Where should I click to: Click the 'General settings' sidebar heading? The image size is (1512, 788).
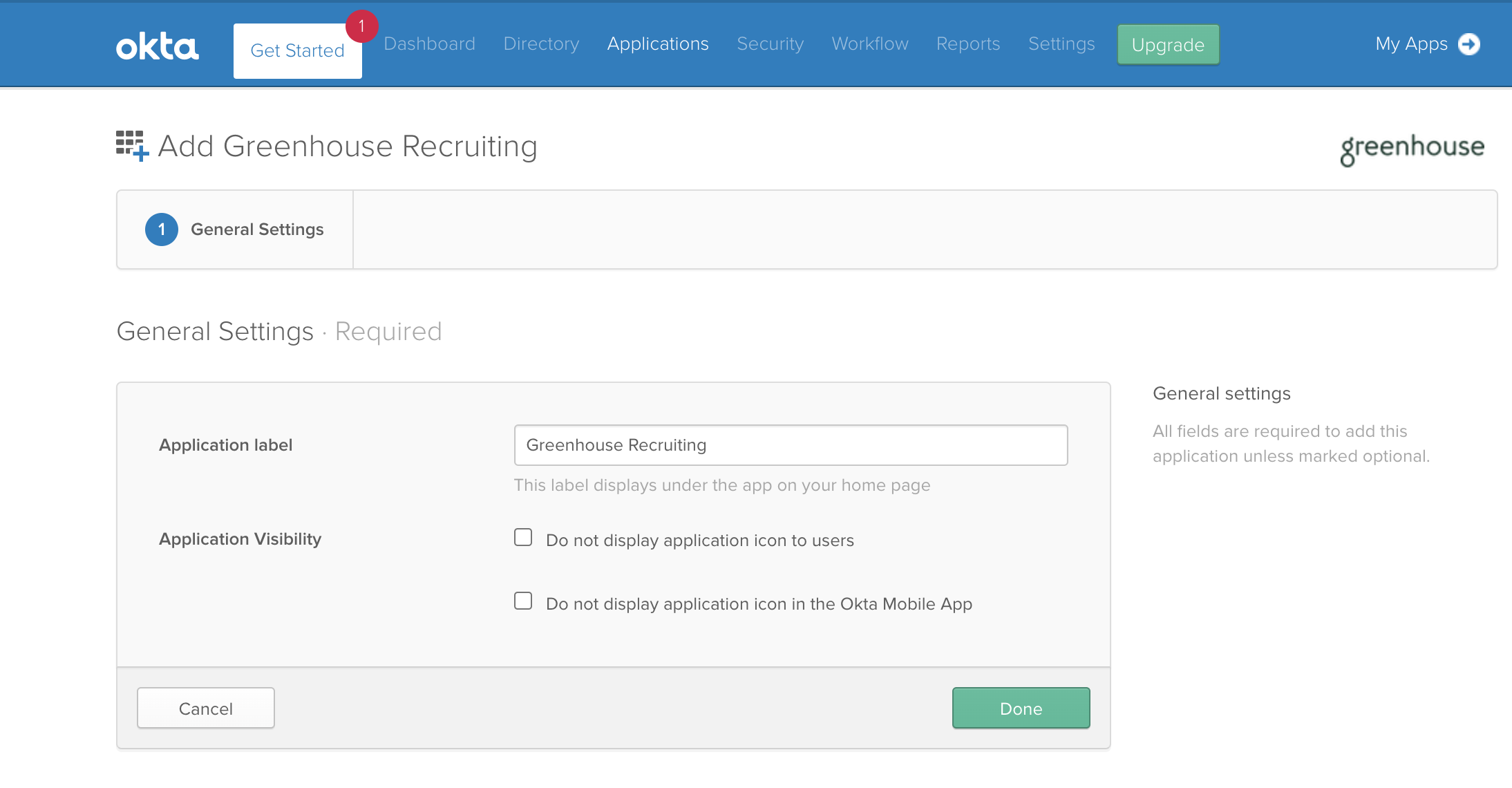pyautogui.click(x=1222, y=393)
